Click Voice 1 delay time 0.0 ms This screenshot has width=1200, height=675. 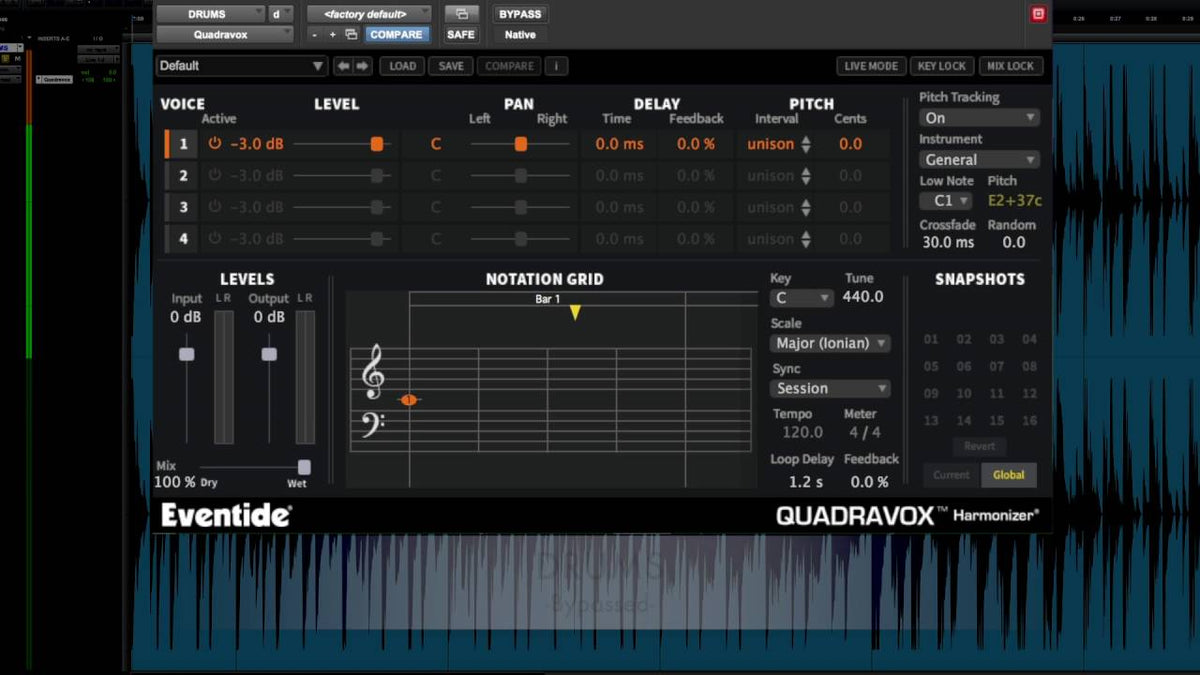[x=620, y=144]
